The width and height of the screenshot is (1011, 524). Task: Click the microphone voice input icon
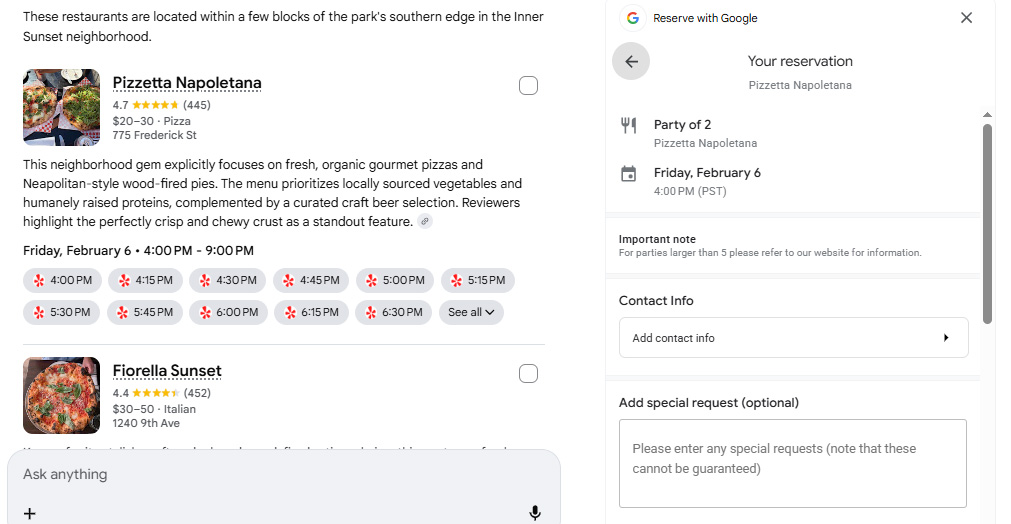coord(535,513)
